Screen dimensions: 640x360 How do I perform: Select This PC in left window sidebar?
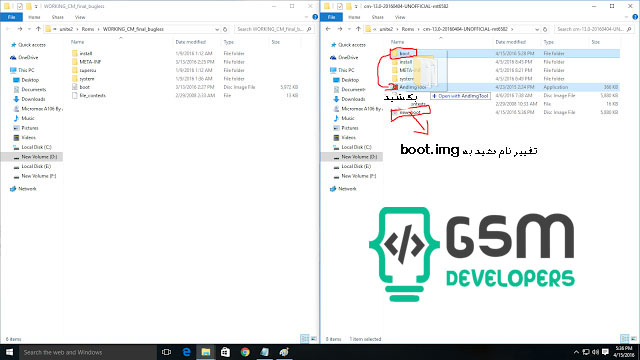(x=22, y=70)
